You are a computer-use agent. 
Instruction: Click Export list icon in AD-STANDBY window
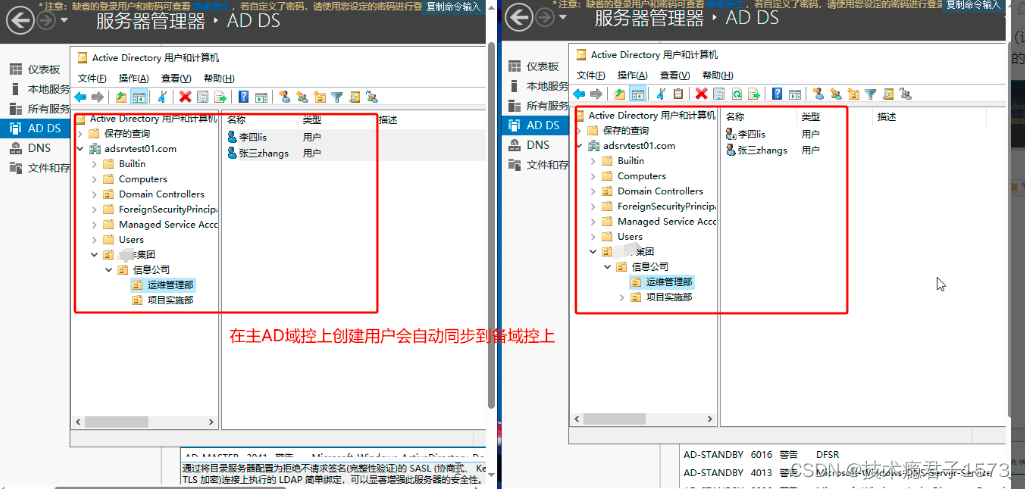(x=754, y=94)
